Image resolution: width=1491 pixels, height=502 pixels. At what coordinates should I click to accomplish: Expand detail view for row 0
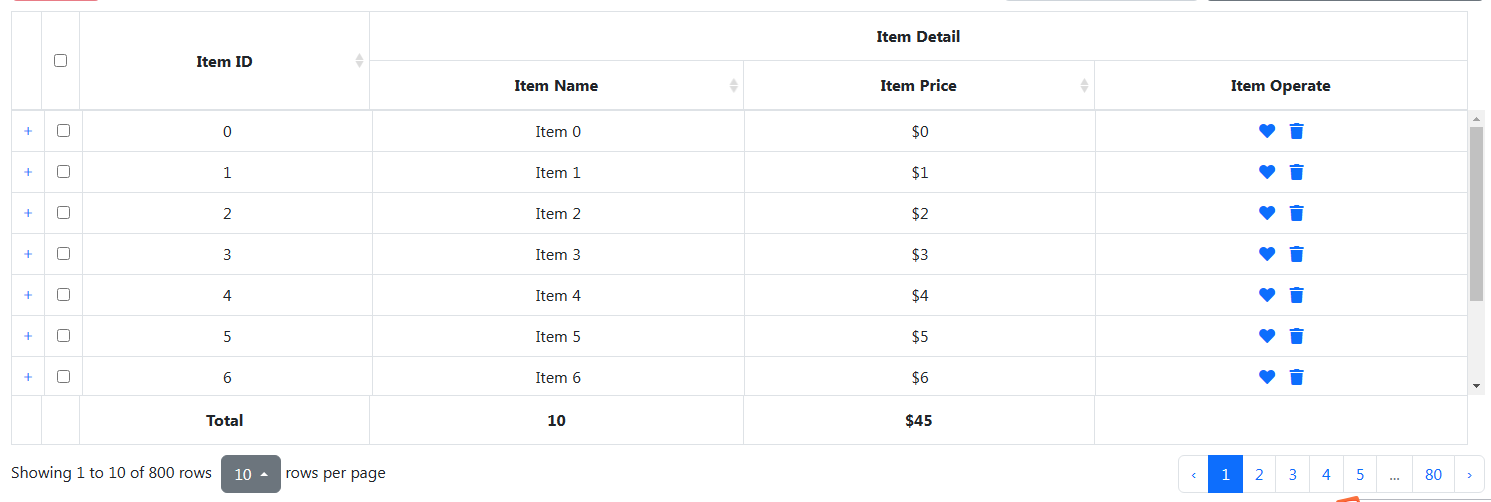[28, 131]
